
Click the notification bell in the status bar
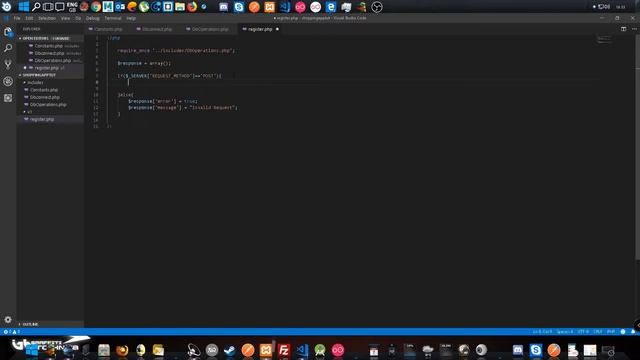coord(633,331)
